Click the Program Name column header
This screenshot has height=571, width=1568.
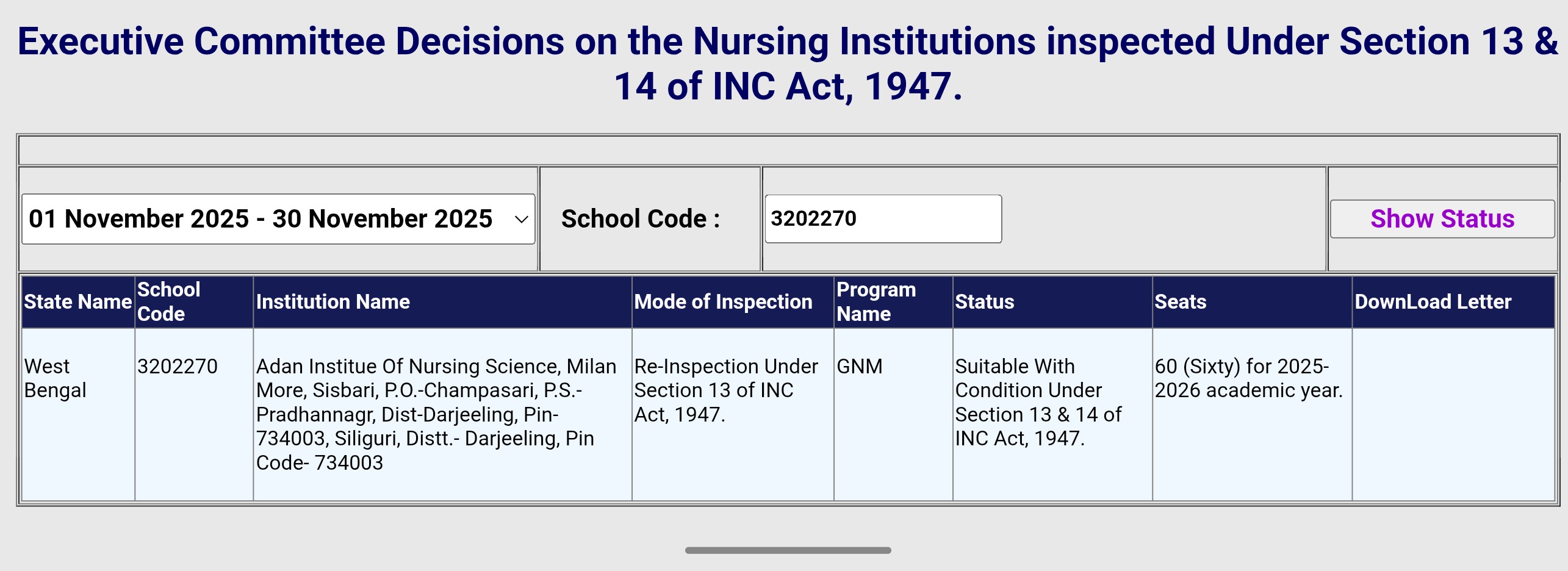876,302
